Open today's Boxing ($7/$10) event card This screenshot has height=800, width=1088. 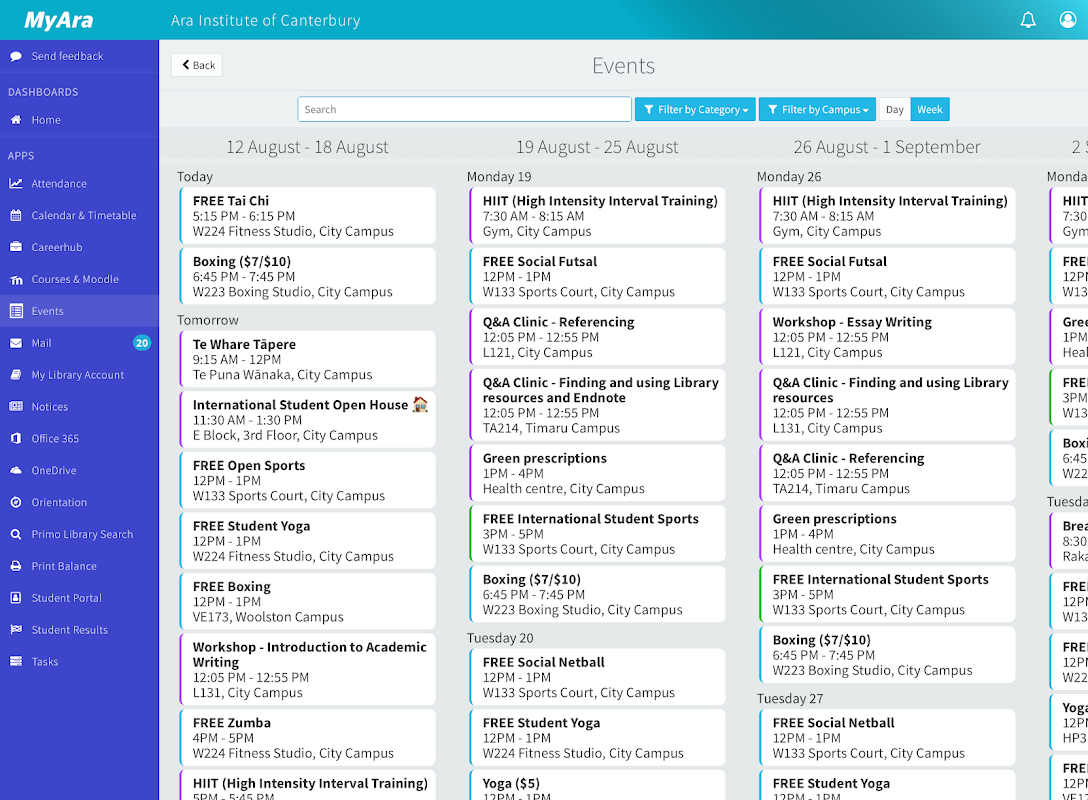(x=307, y=276)
